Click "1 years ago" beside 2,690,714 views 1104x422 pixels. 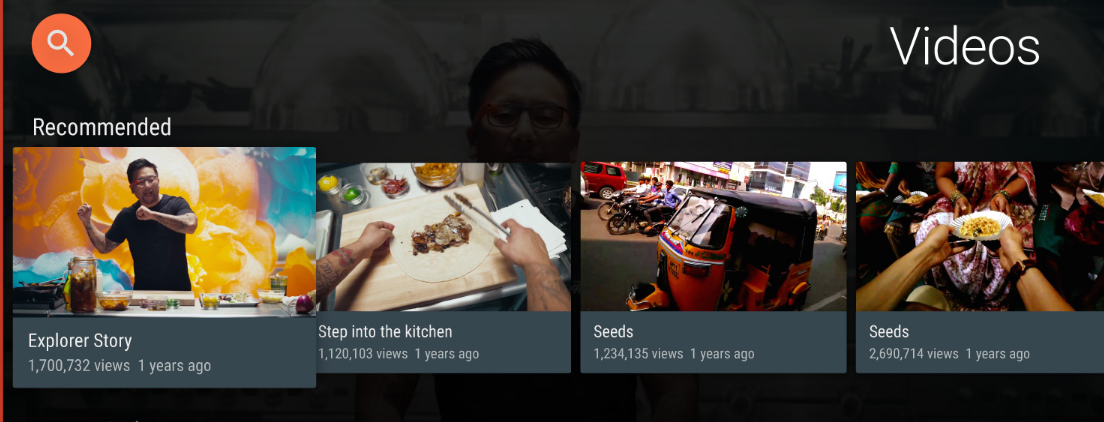click(x=997, y=354)
